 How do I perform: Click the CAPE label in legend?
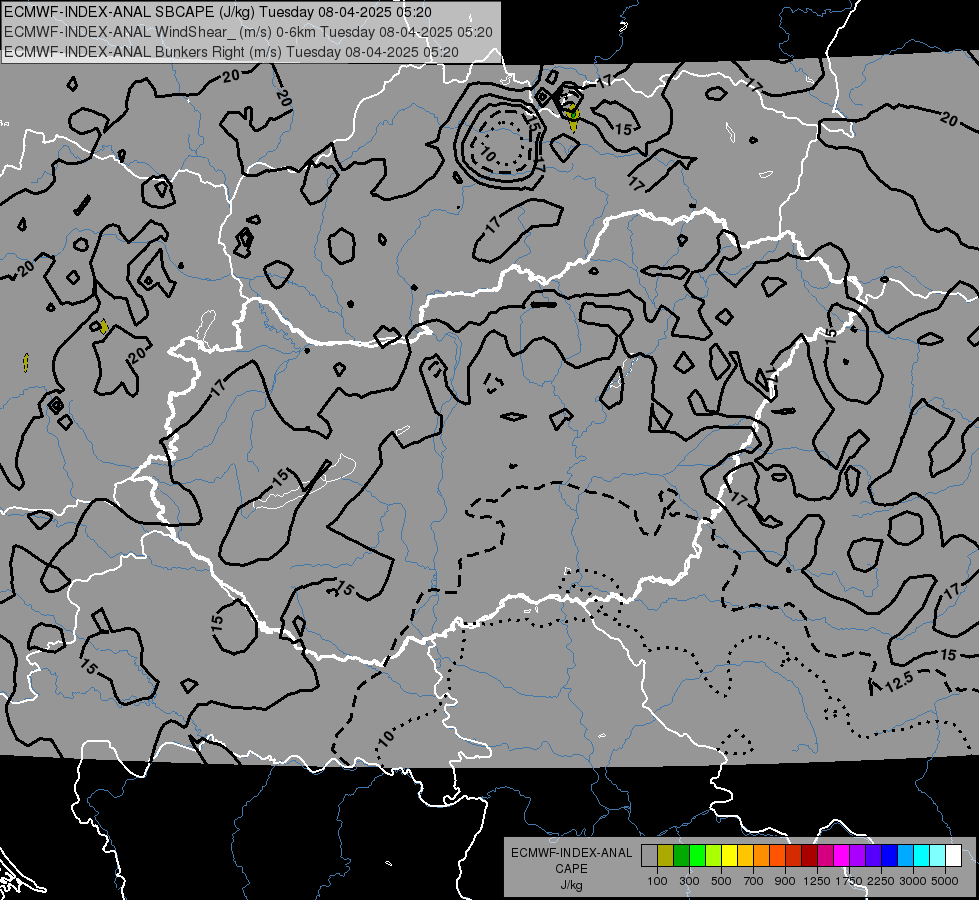571,868
